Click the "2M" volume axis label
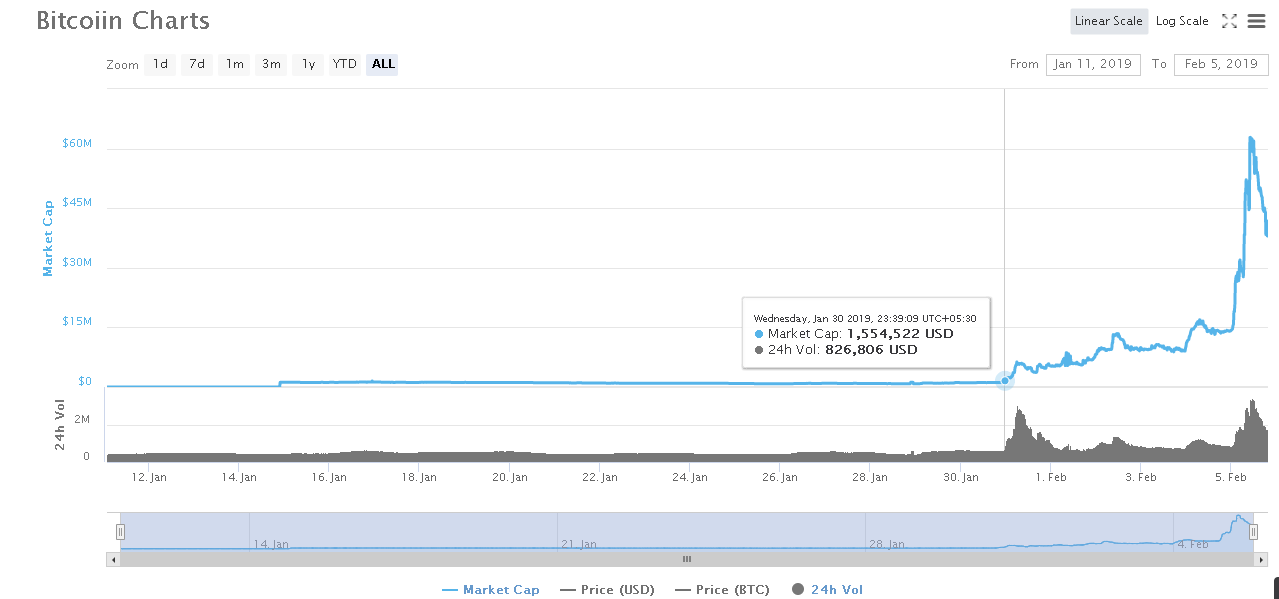Screen dimensions: 1279x599 [x=82, y=419]
